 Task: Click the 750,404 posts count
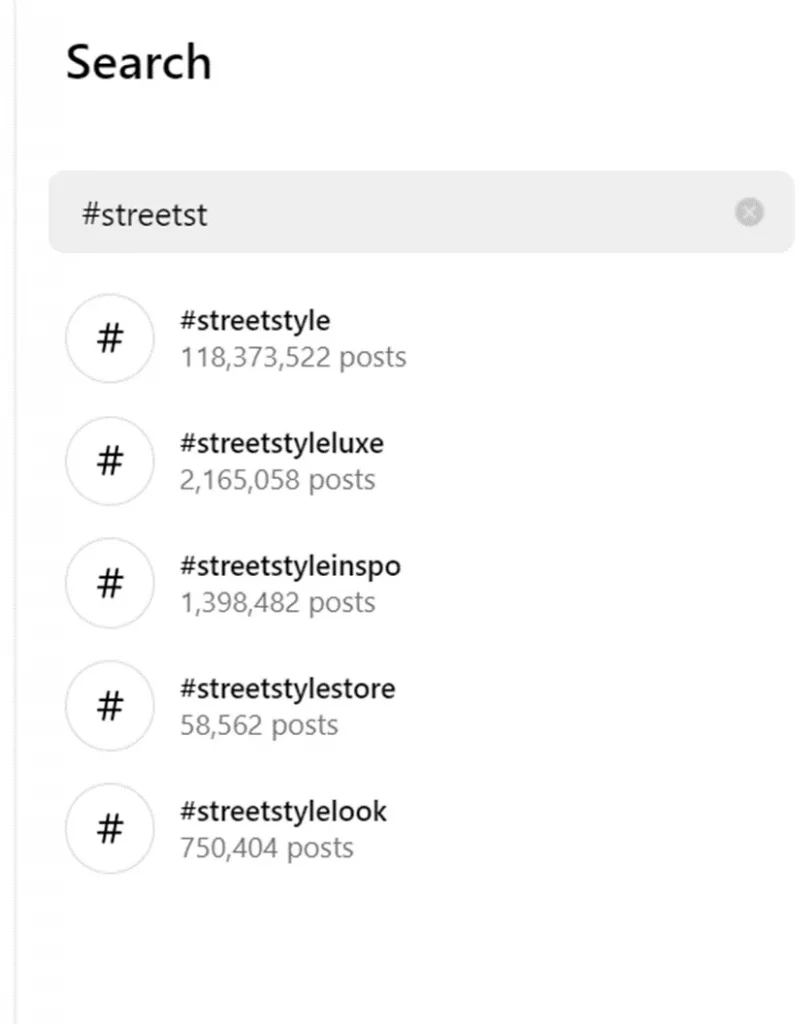pyautogui.click(x=266, y=848)
